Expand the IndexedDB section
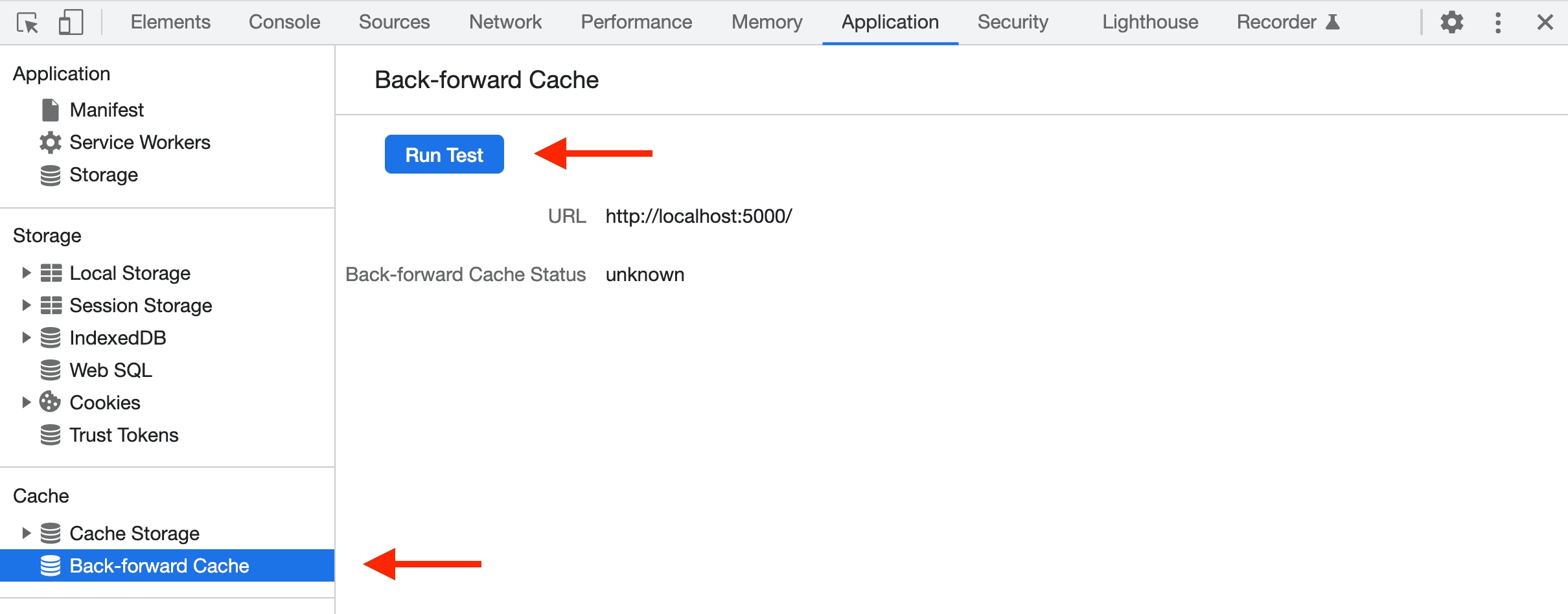This screenshot has width=1568, height=614. coord(27,337)
